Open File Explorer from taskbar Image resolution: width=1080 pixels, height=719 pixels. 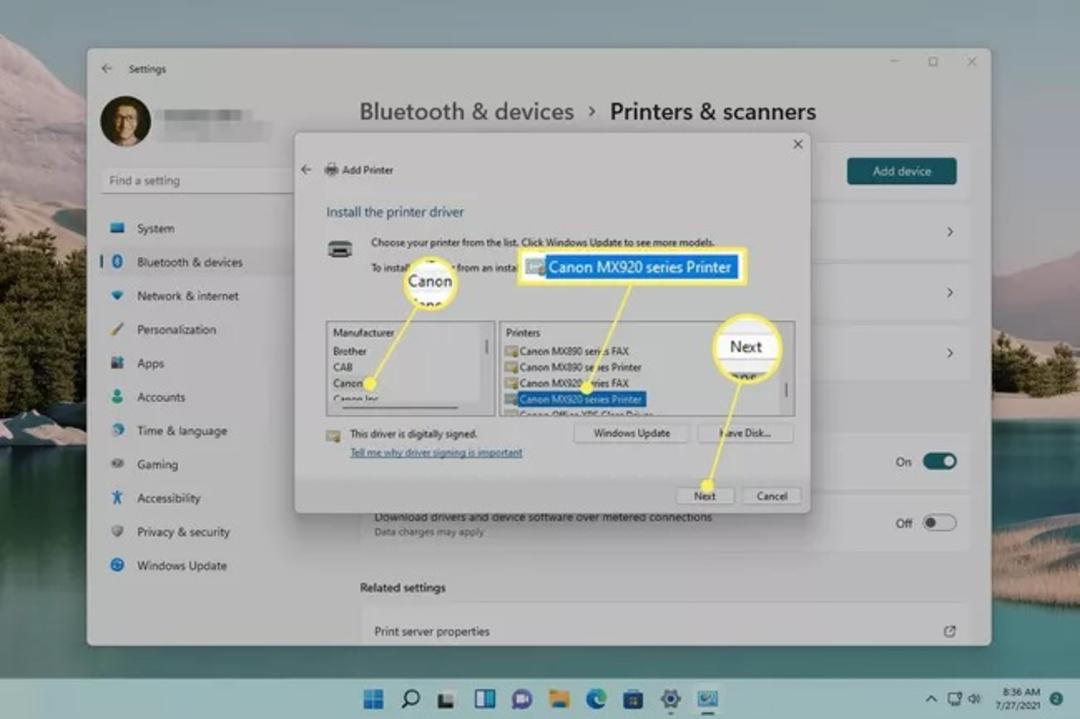[x=559, y=700]
